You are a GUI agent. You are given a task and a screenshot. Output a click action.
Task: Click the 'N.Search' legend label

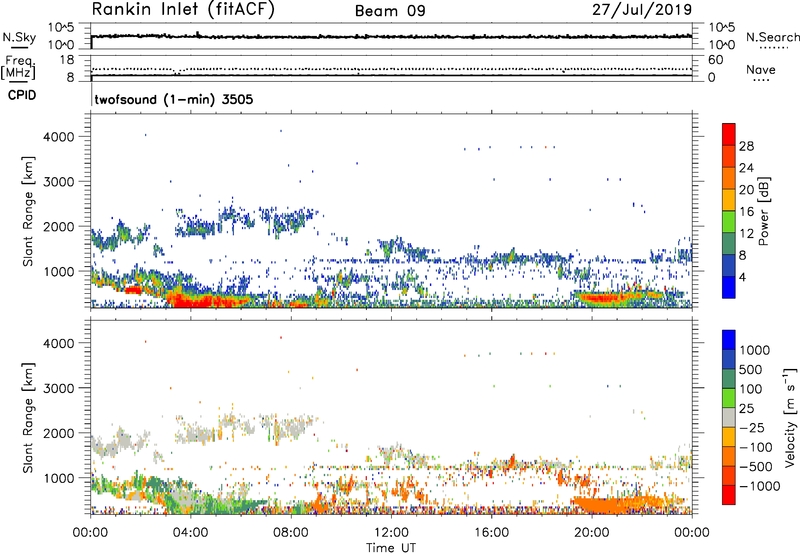click(x=772, y=37)
